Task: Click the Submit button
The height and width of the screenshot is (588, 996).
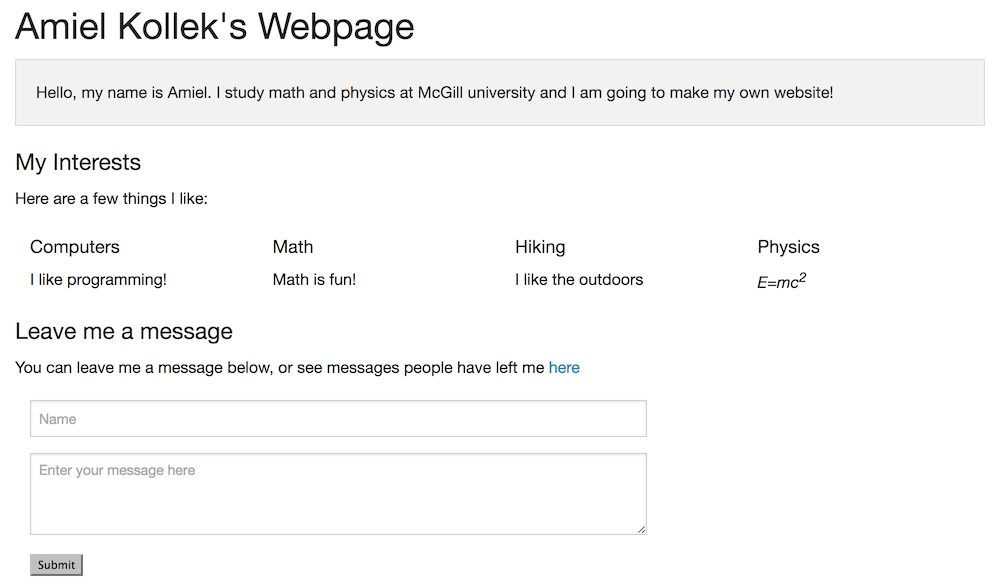Action: tap(56, 565)
